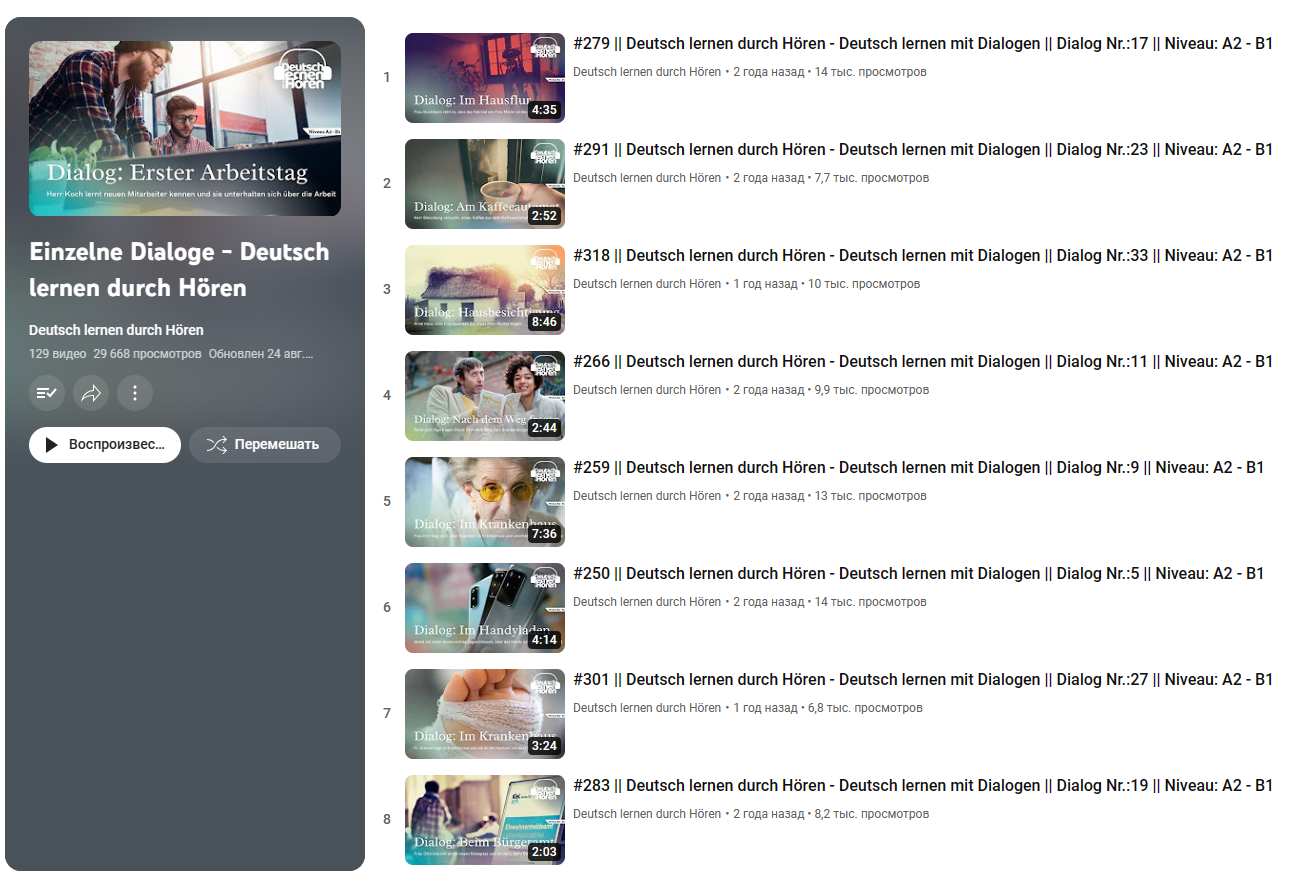
Task: Open the playlist cover Erster Arbeitstag thumbnail
Action: (185, 128)
